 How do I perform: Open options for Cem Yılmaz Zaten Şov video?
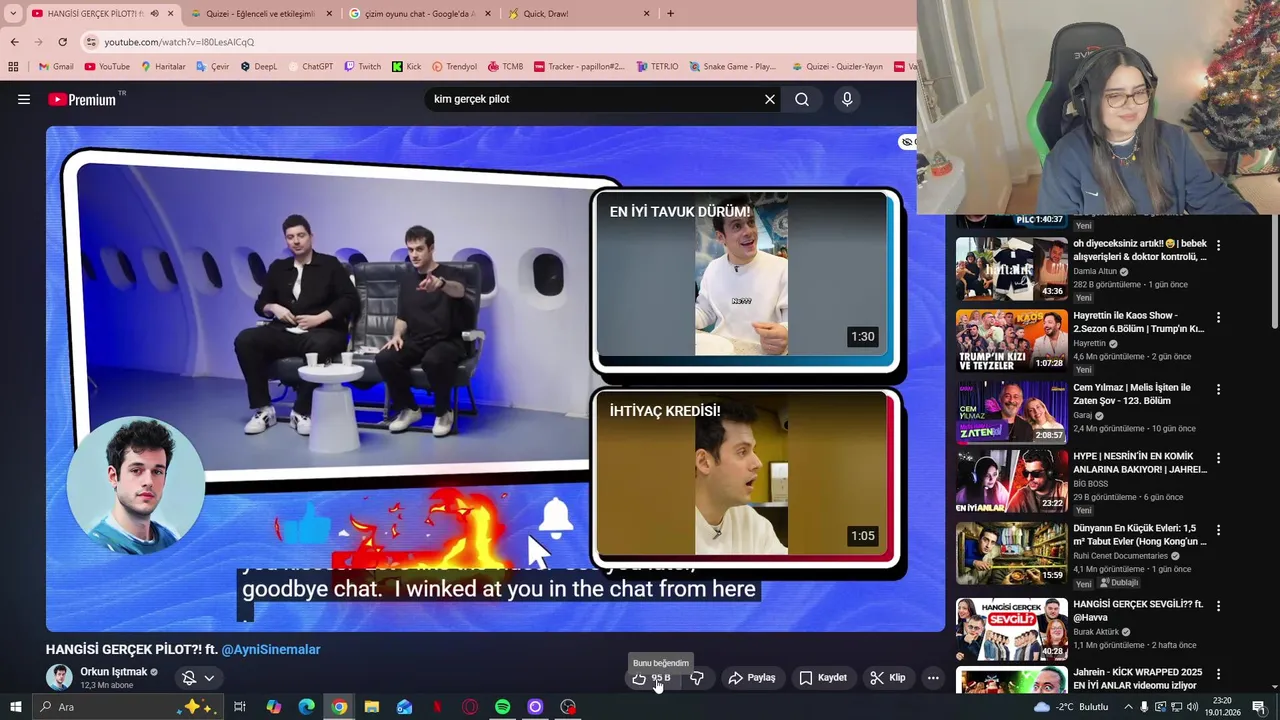tap(1218, 389)
